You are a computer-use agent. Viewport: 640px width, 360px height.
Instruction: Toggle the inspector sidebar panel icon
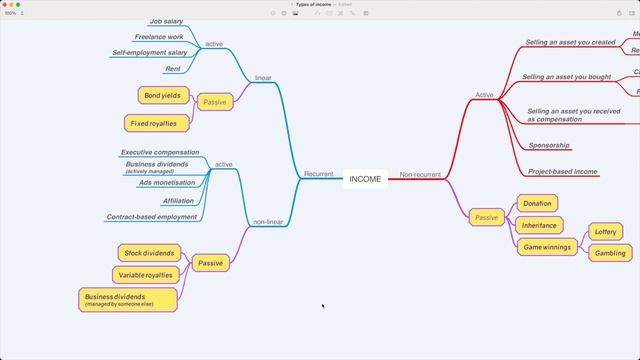(x=632, y=13)
